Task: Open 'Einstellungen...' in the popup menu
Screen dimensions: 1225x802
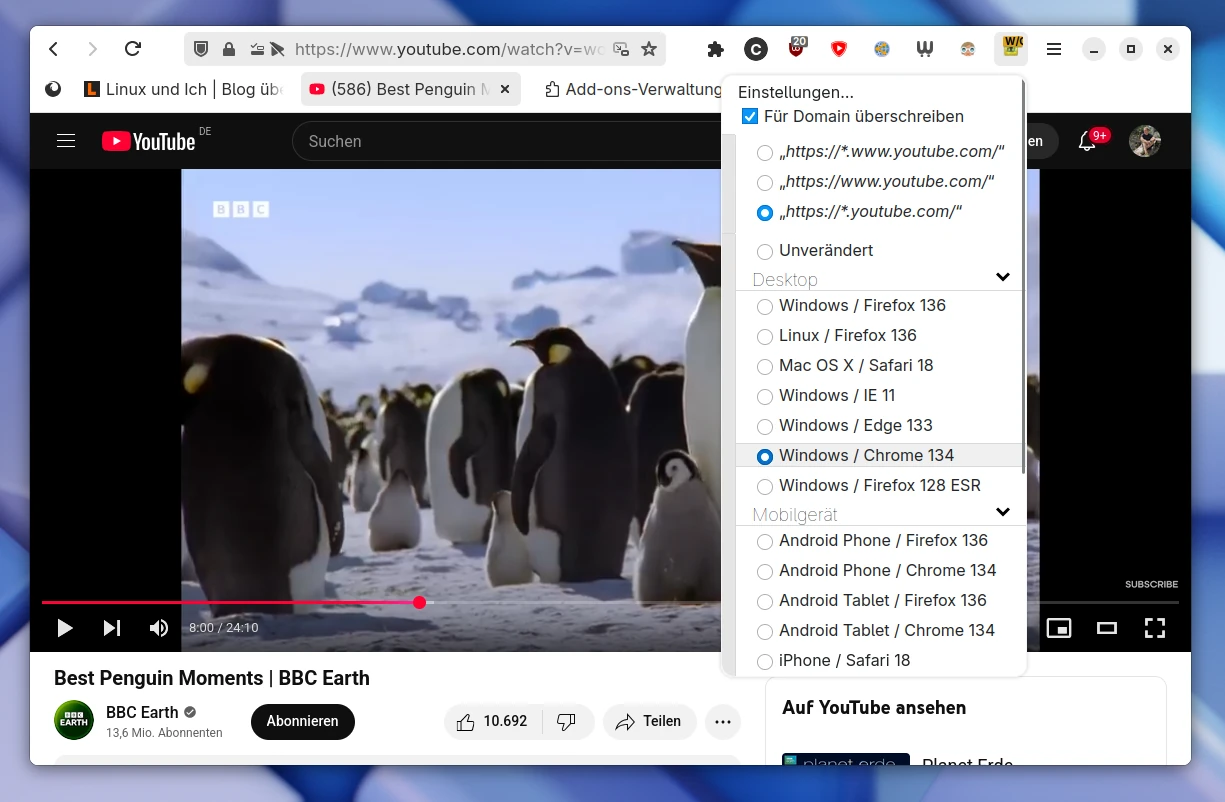Action: (796, 92)
